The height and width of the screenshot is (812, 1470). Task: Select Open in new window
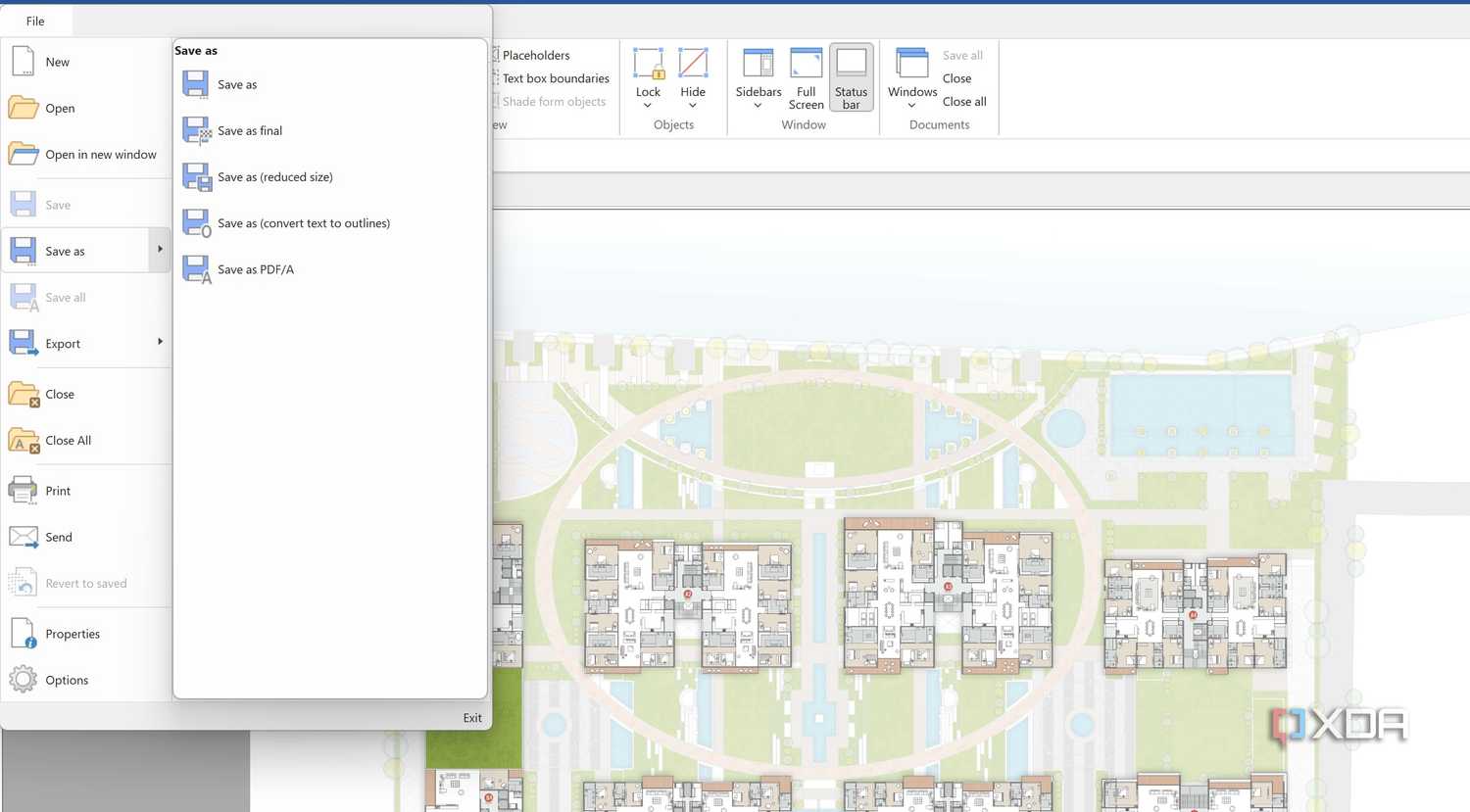click(86, 155)
